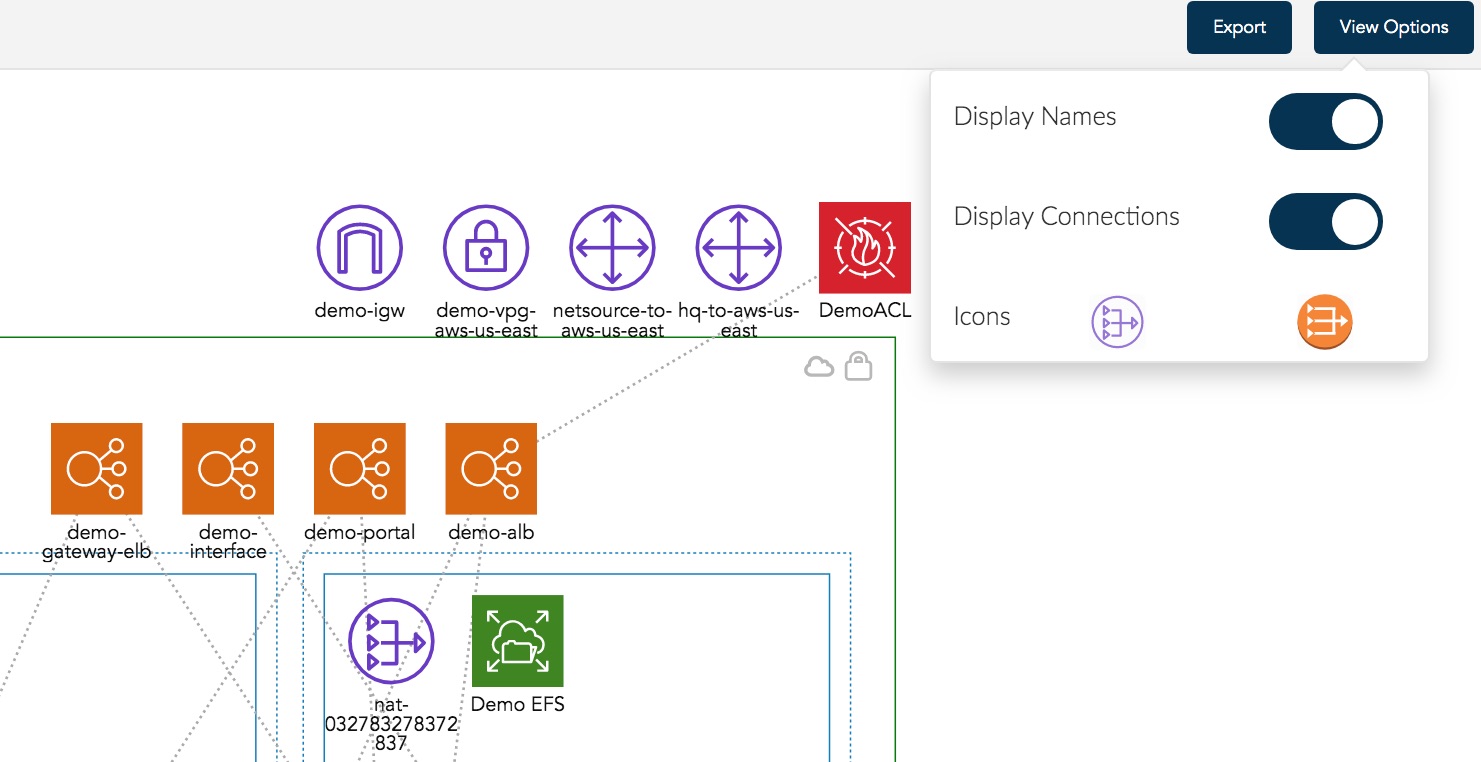Image resolution: width=1481 pixels, height=762 pixels.
Task: Toggle the Display Names switch
Action: click(x=1326, y=122)
